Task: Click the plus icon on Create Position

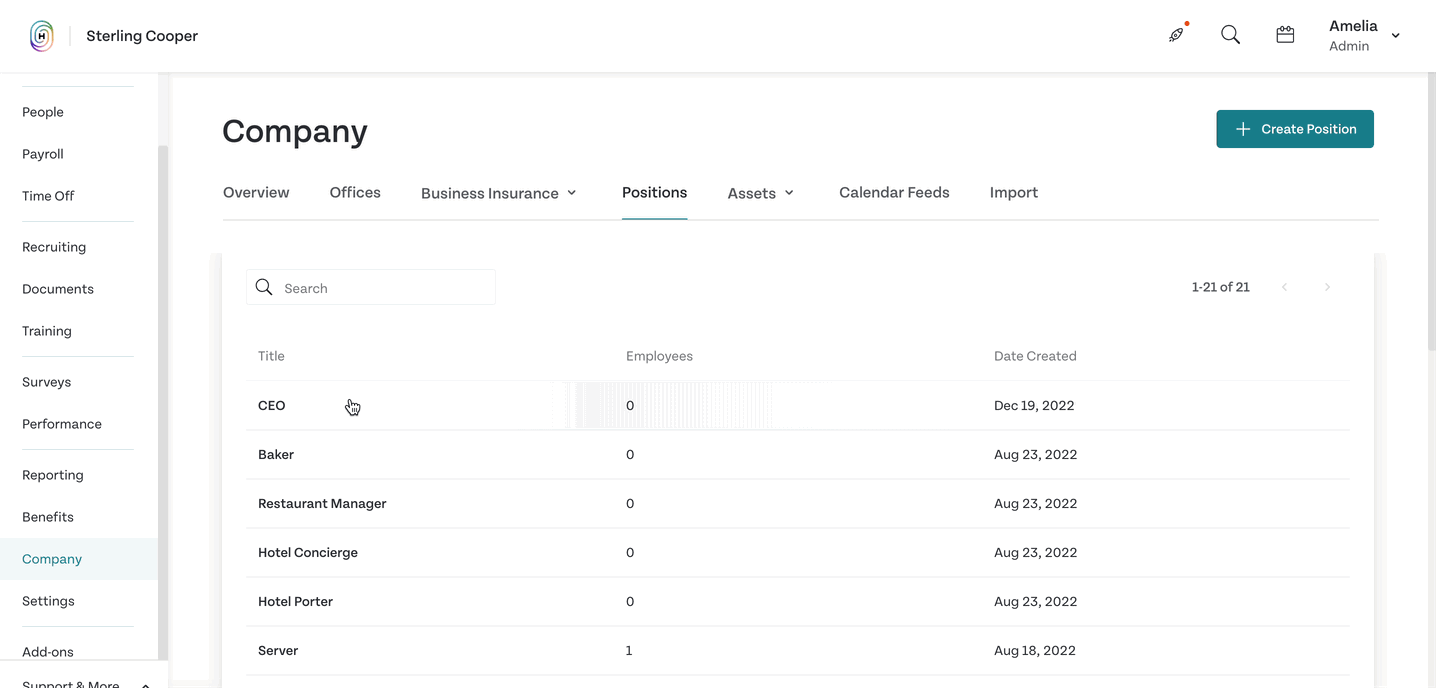Action: pyautogui.click(x=1243, y=129)
